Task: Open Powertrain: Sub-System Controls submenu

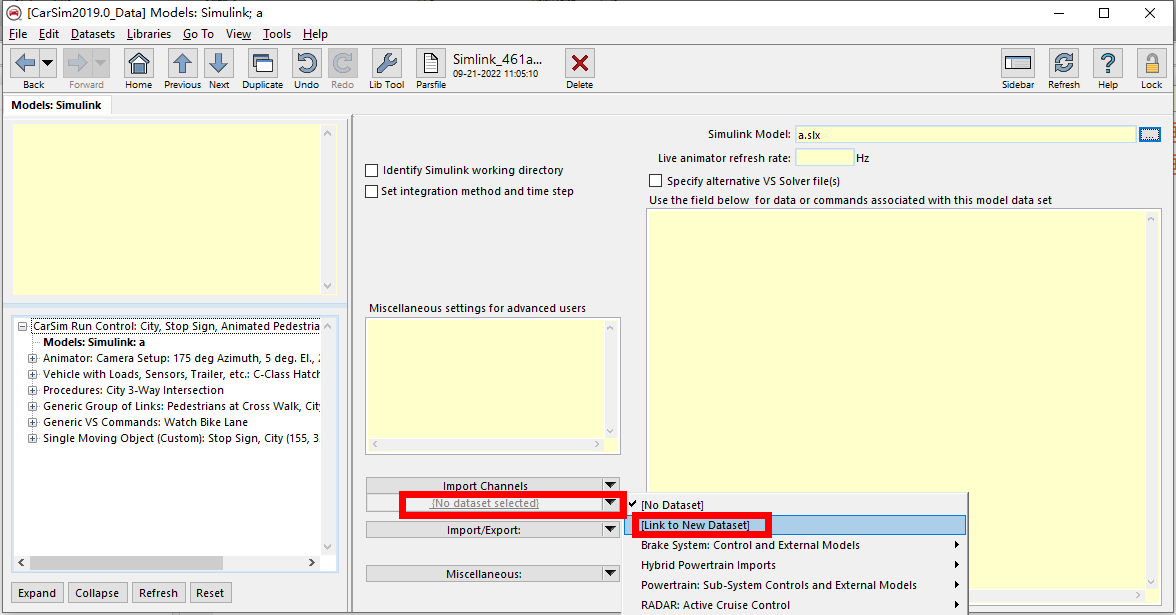Action: 795,585
